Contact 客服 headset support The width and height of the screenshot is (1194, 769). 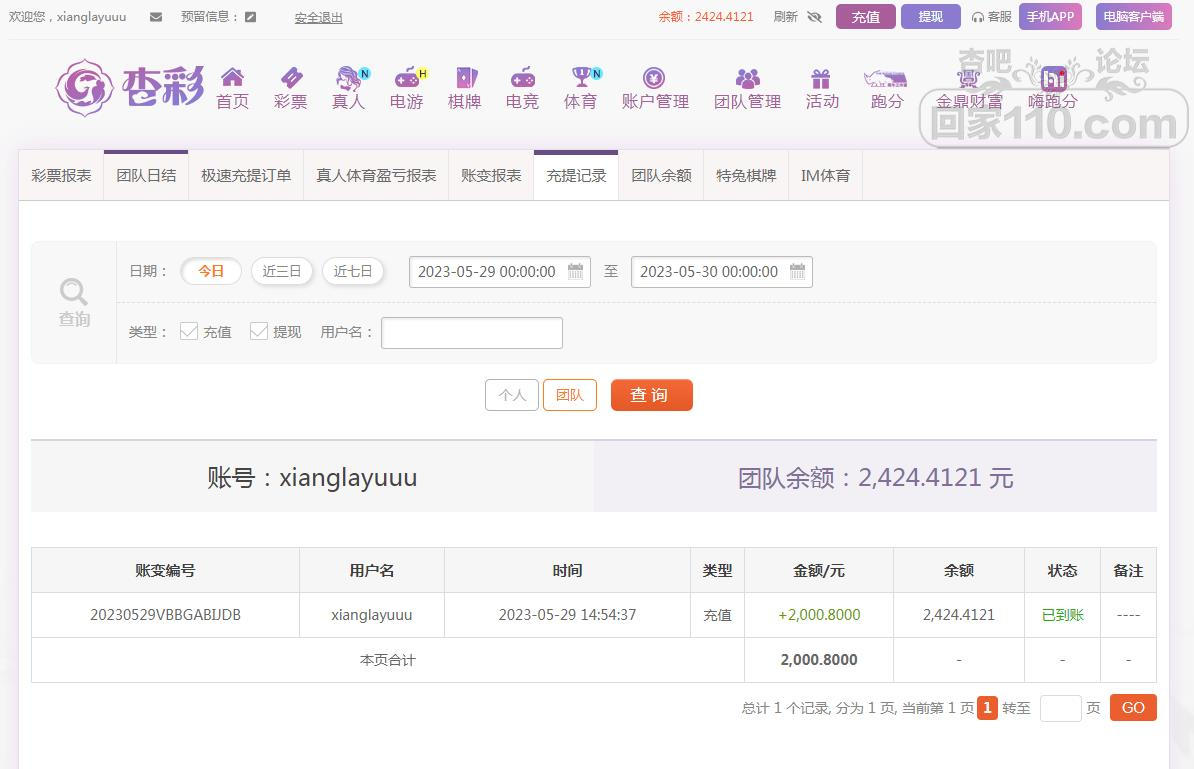coord(991,17)
